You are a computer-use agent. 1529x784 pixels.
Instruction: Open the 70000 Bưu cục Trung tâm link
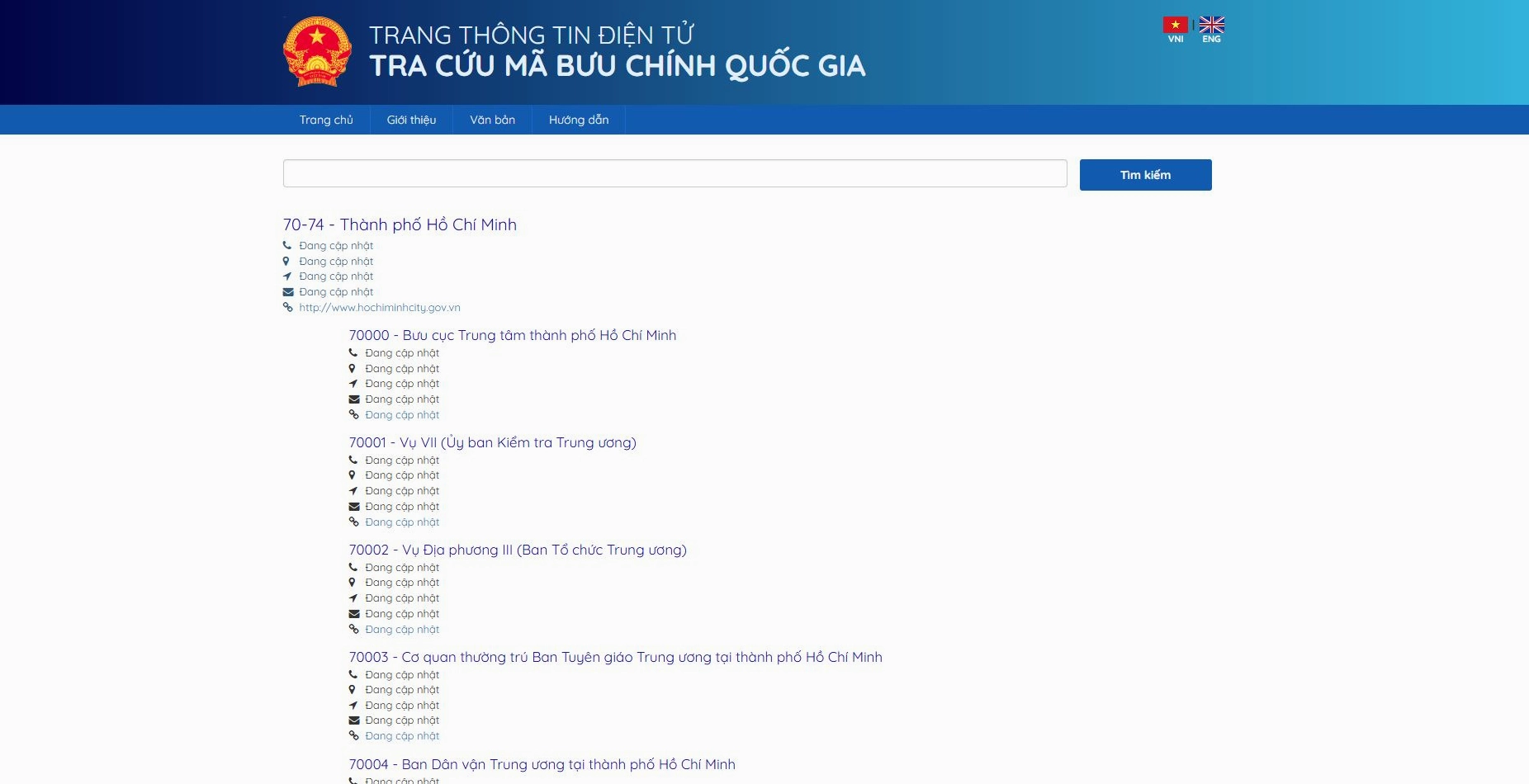[x=512, y=335]
